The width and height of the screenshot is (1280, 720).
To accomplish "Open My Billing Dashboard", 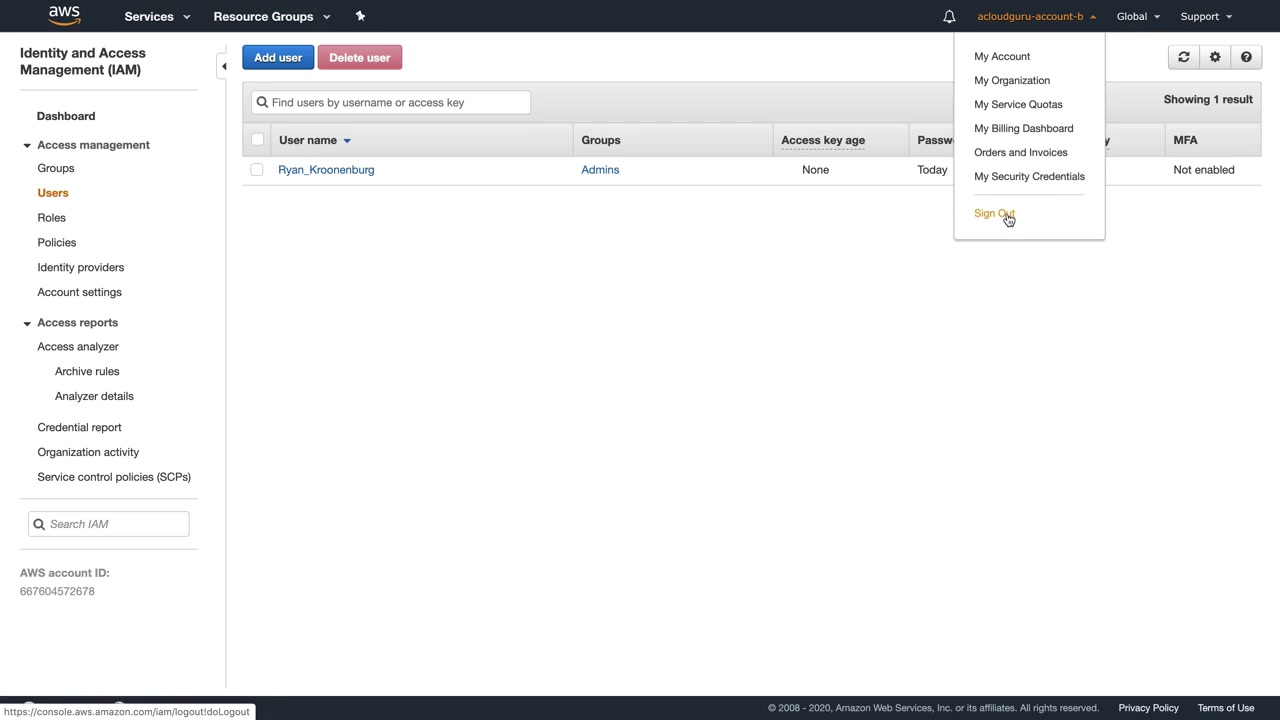I will [1023, 129].
